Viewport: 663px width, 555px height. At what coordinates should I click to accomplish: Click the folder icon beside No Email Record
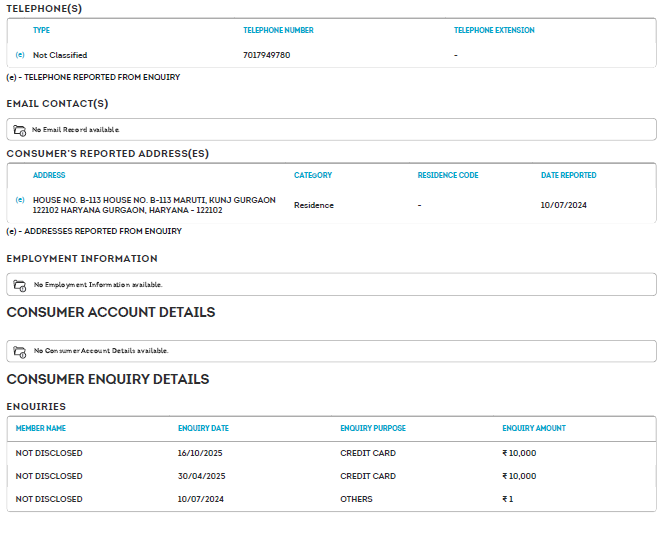[20, 130]
